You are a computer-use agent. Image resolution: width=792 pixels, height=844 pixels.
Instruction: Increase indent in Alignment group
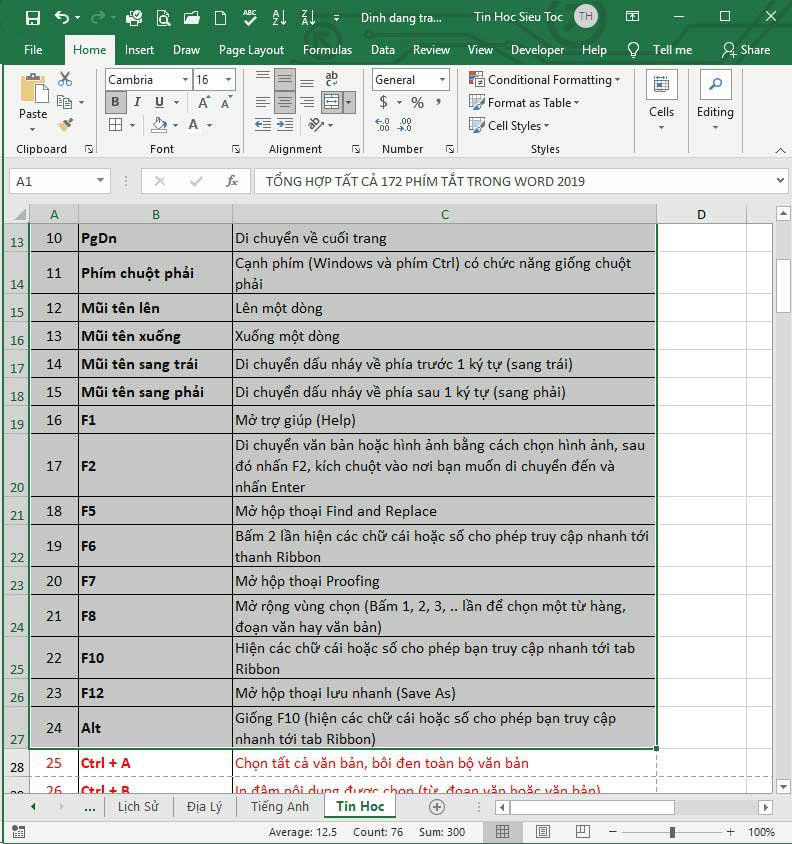coord(285,125)
